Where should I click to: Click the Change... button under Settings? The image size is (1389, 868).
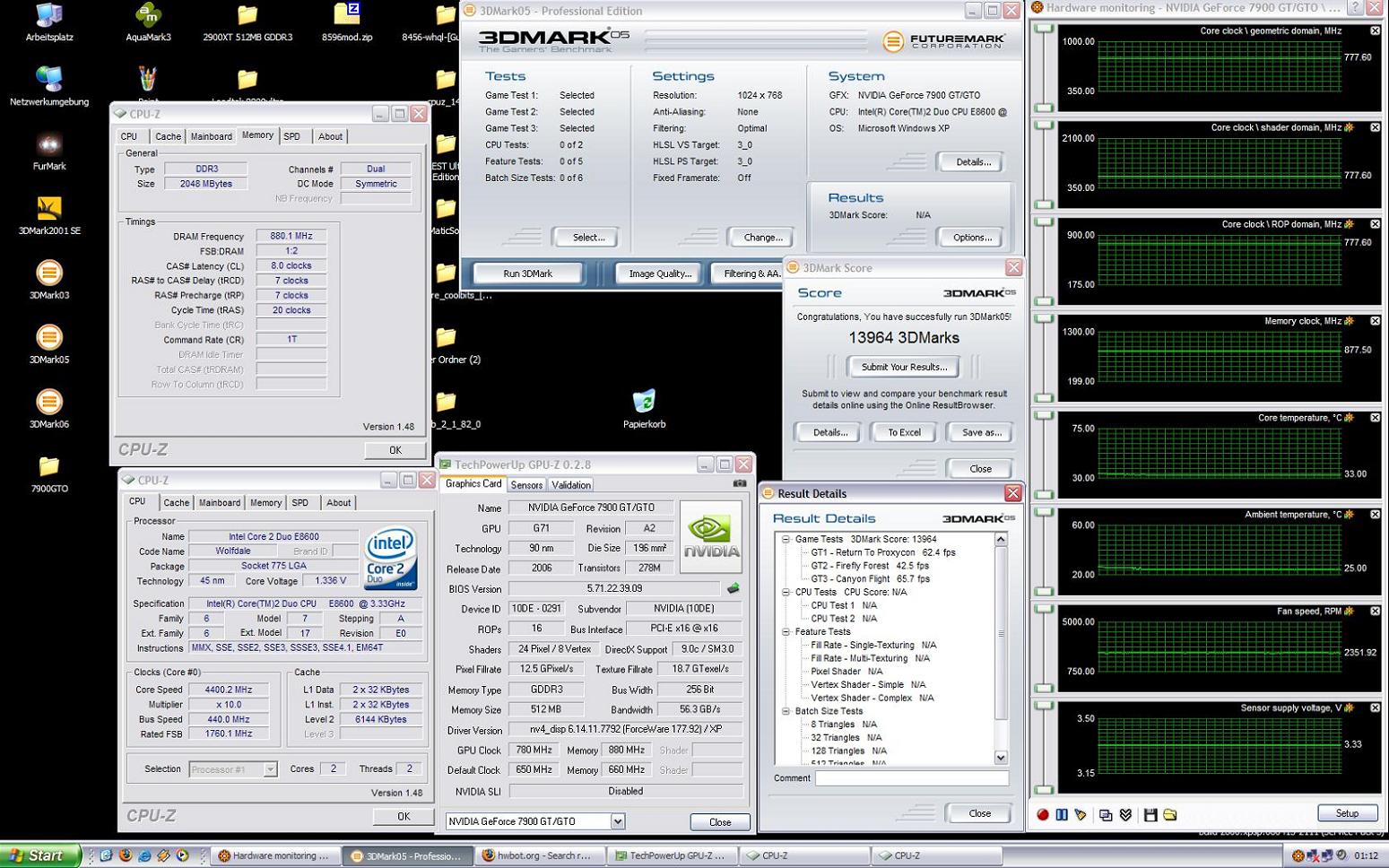click(763, 238)
